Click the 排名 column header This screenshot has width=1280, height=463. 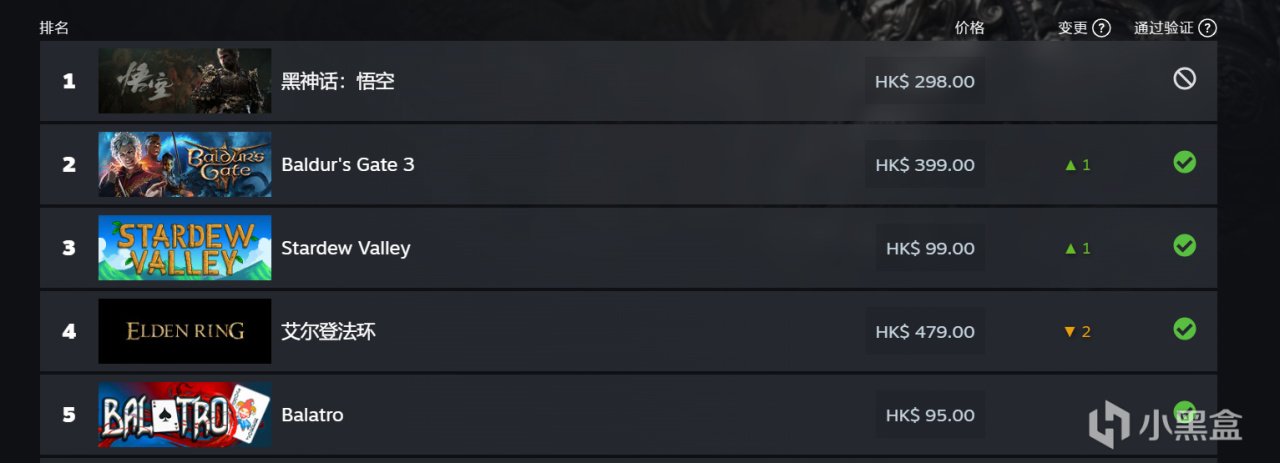coord(54,28)
